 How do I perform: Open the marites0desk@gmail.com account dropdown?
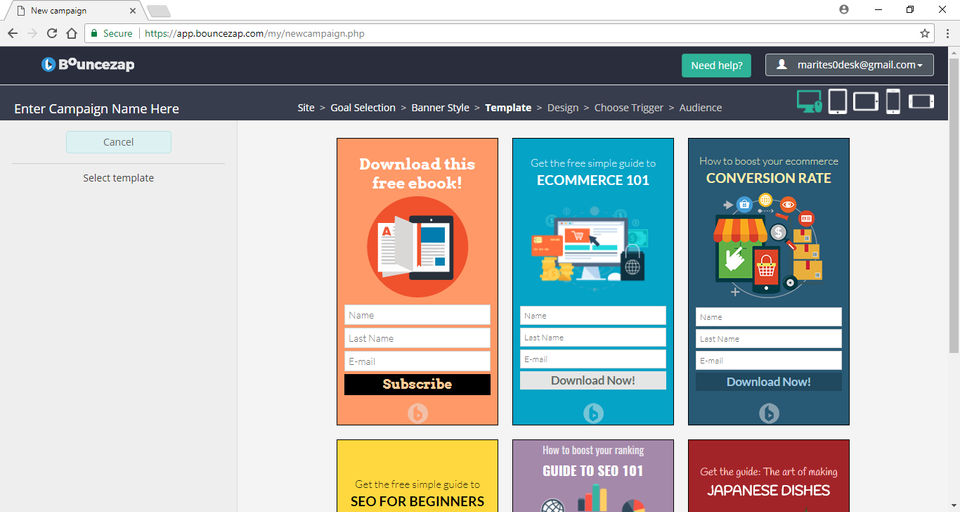(x=849, y=65)
